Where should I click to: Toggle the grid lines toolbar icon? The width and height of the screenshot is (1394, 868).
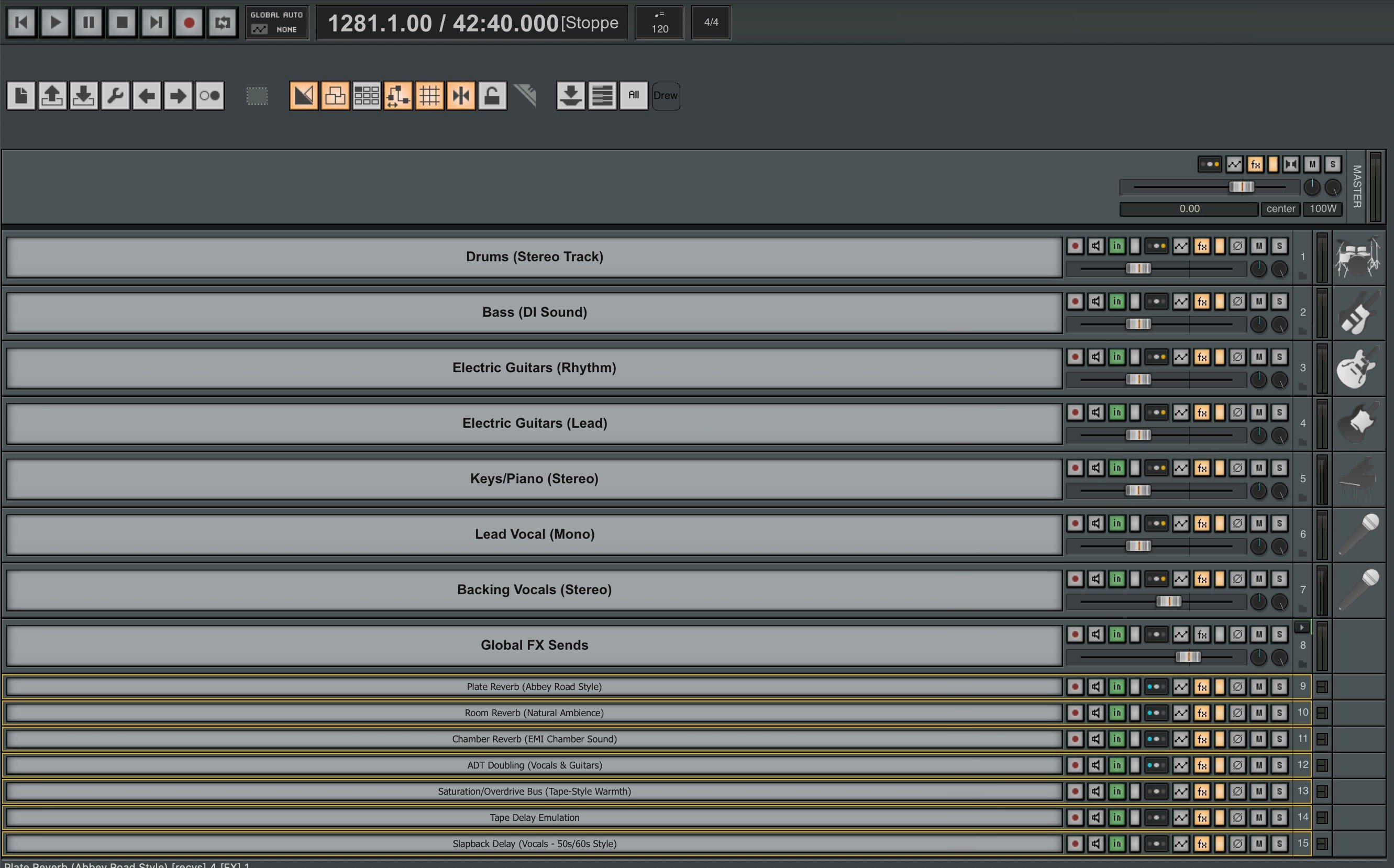429,95
